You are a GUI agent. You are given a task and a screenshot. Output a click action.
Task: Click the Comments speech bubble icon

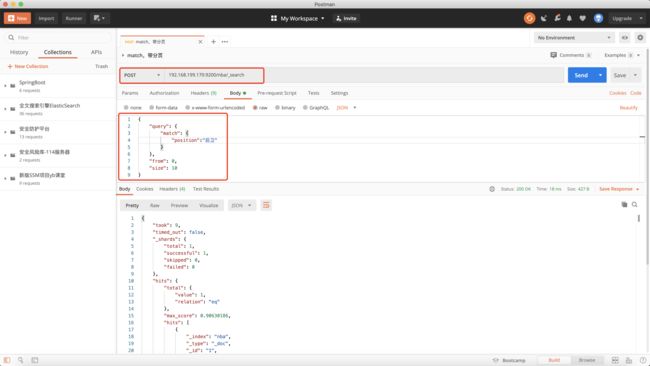pyautogui.click(x=553, y=55)
